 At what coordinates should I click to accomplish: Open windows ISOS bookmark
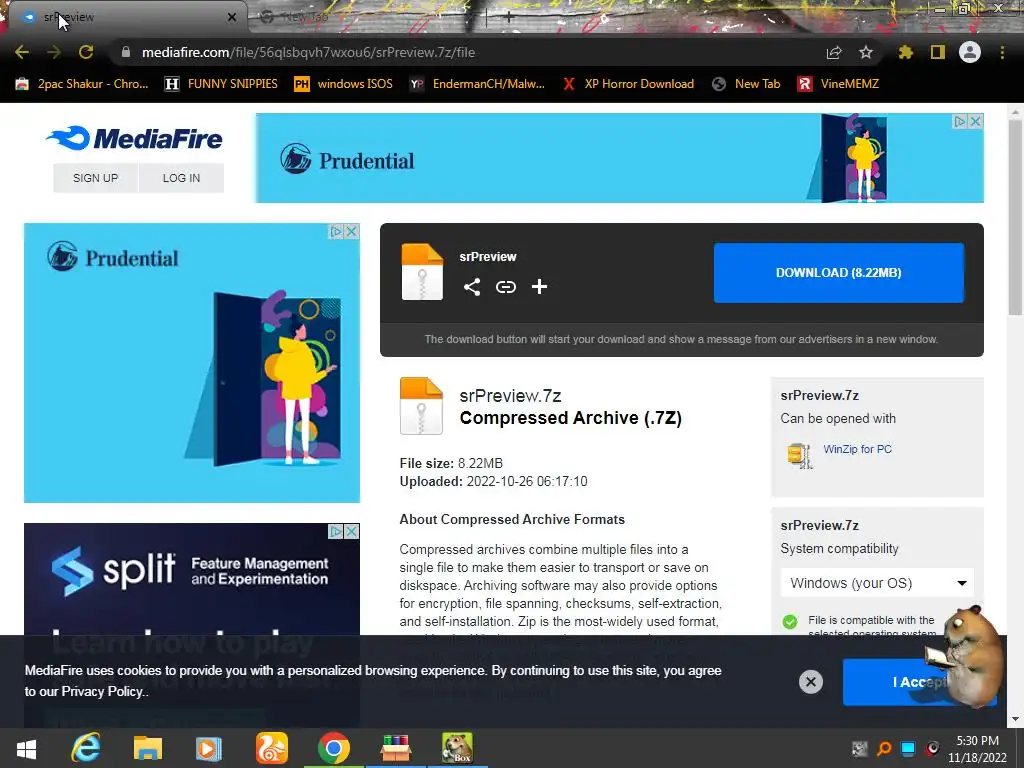tap(344, 84)
